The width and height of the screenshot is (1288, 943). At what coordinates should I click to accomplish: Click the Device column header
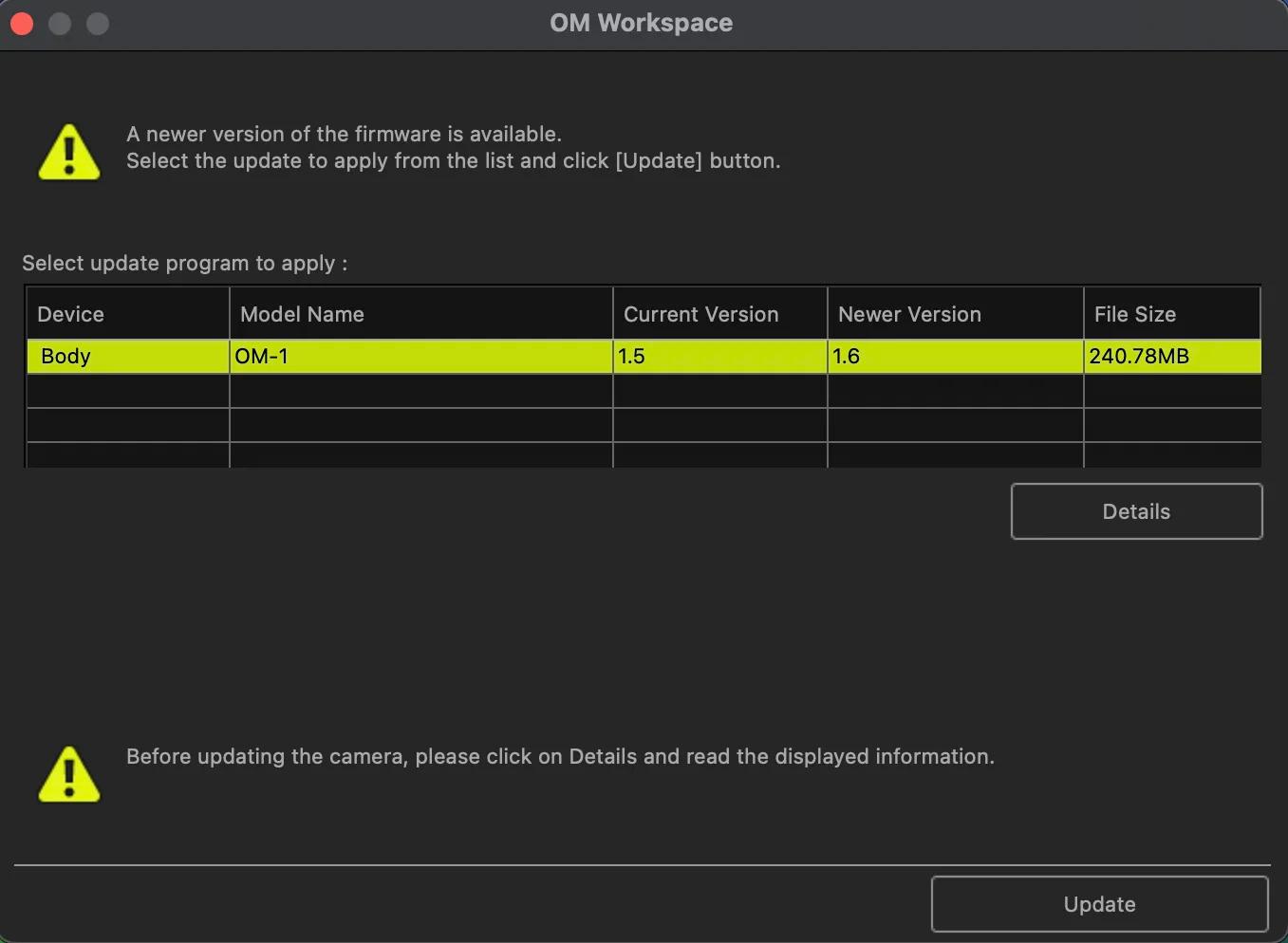(128, 314)
